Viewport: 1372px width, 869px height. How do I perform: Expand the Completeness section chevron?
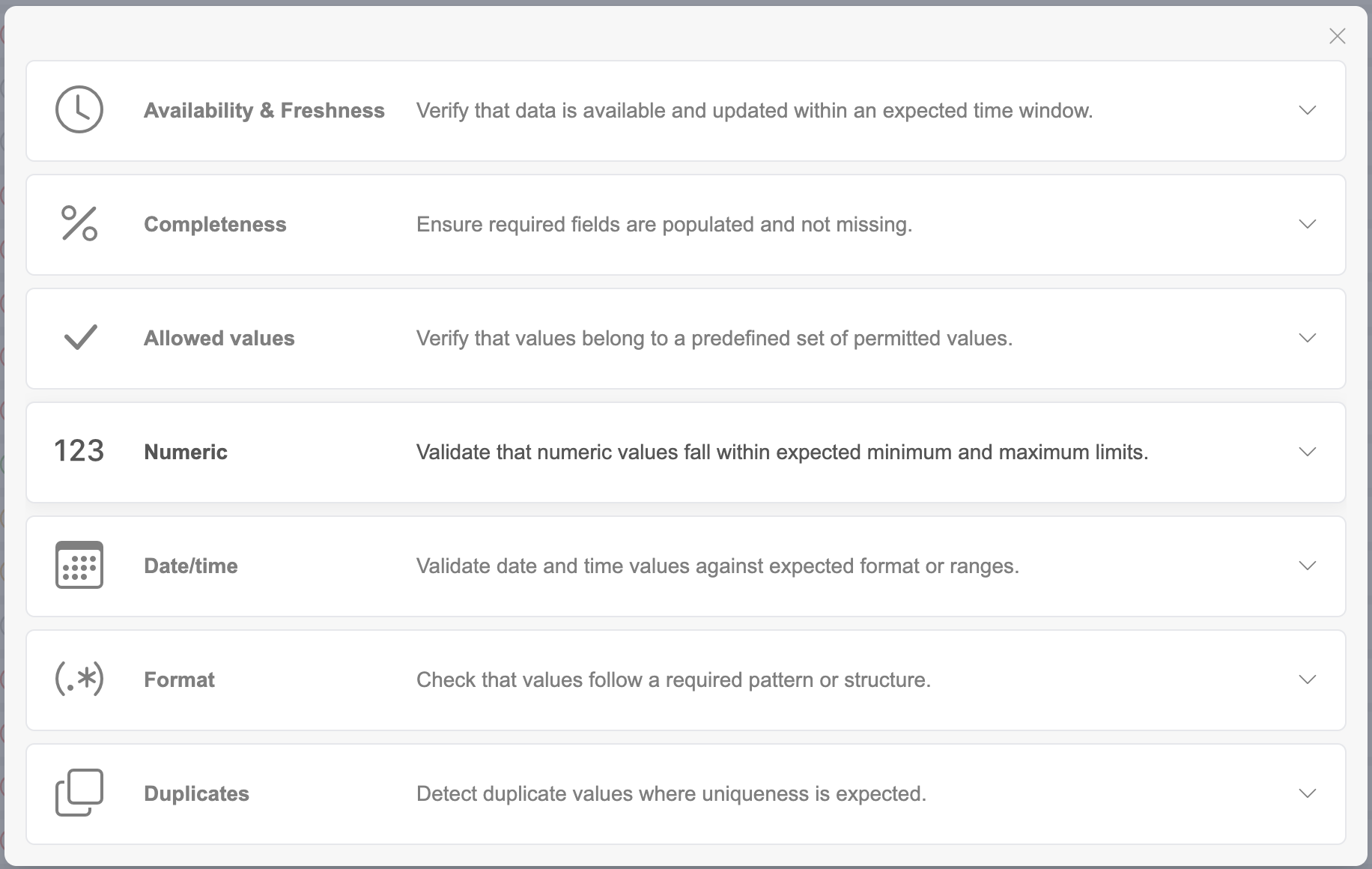click(x=1307, y=225)
